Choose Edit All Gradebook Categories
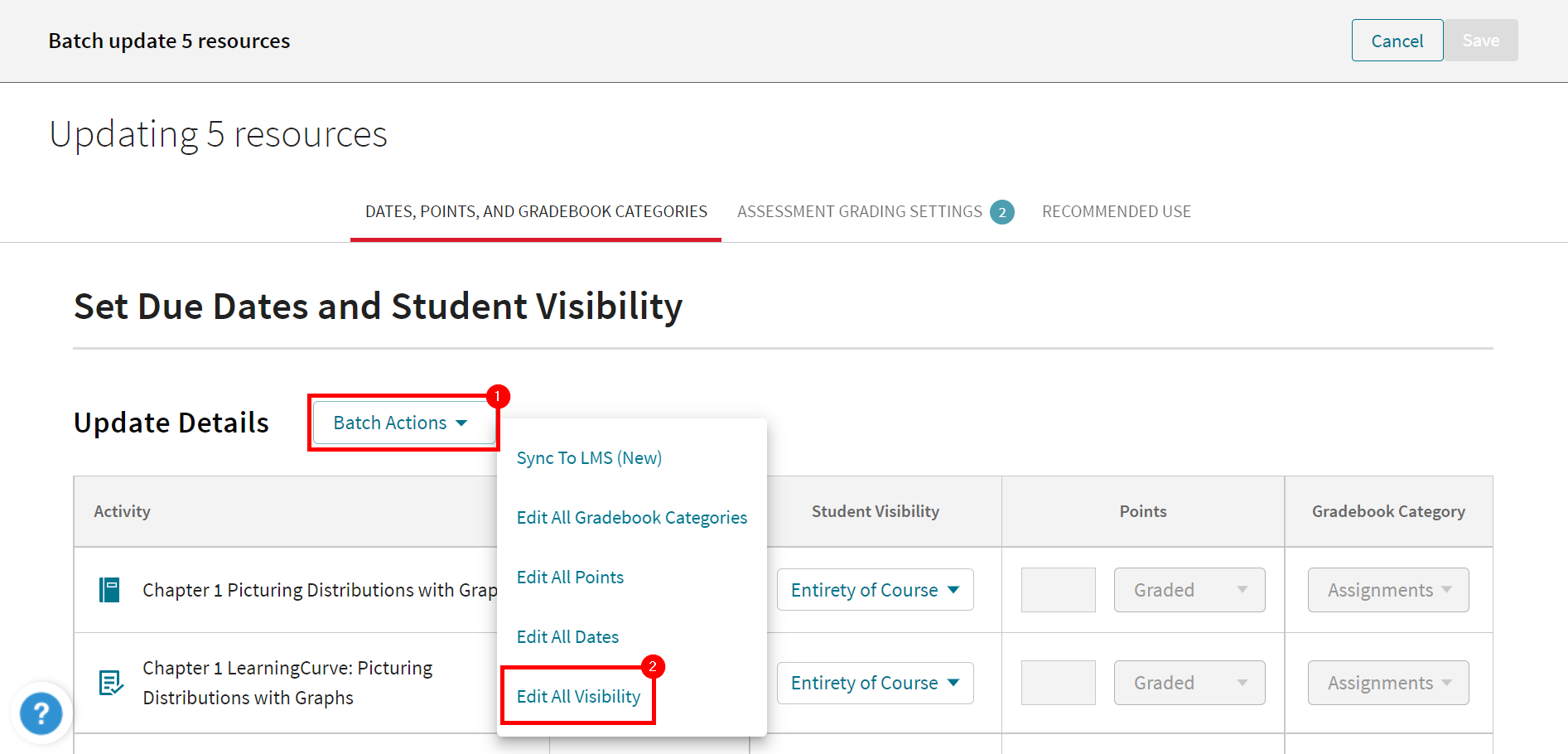 click(x=631, y=517)
